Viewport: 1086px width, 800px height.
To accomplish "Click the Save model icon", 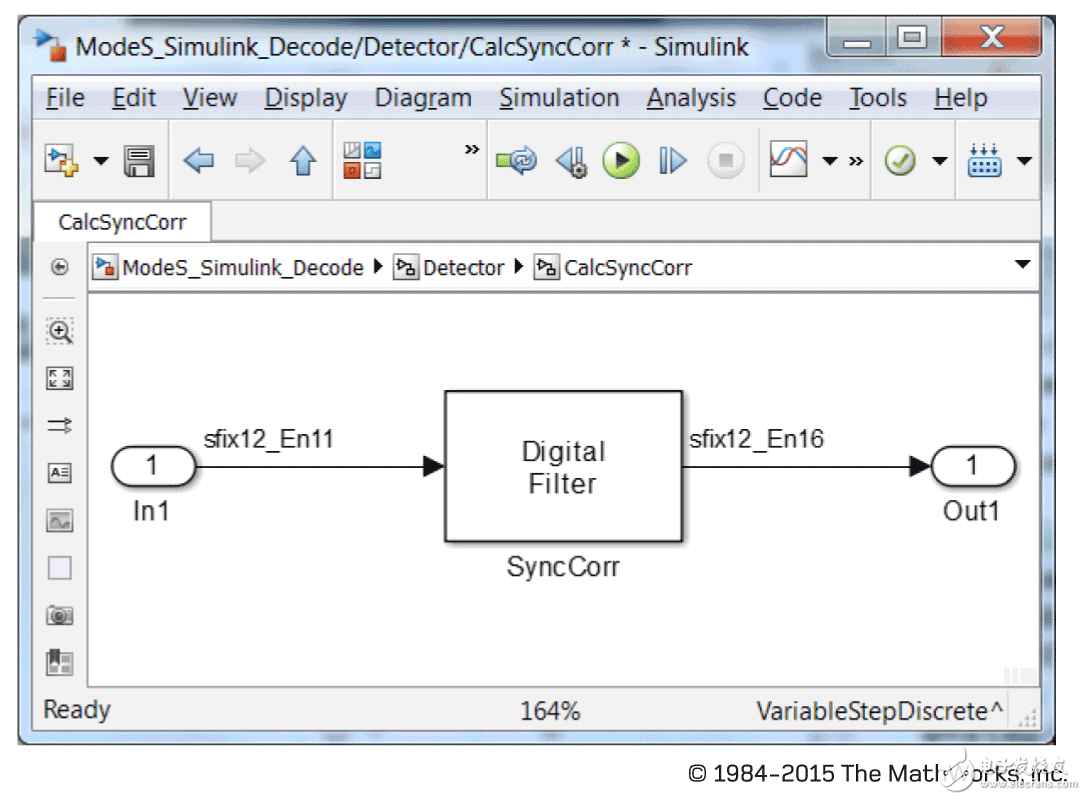I will tap(138, 160).
